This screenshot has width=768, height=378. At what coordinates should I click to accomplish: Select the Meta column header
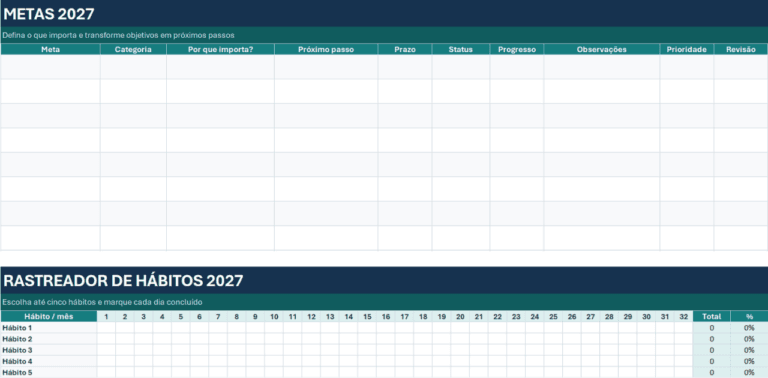click(x=50, y=49)
